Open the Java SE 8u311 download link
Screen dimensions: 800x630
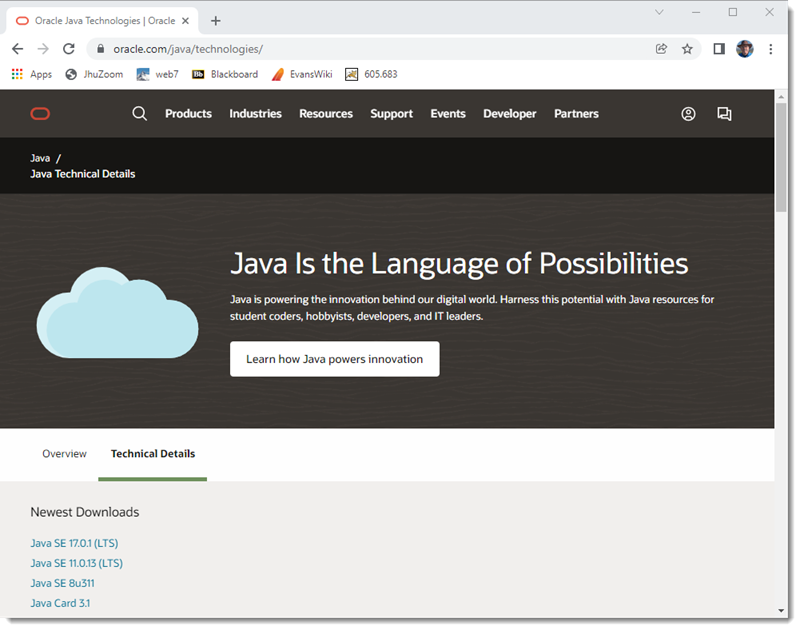pos(62,583)
